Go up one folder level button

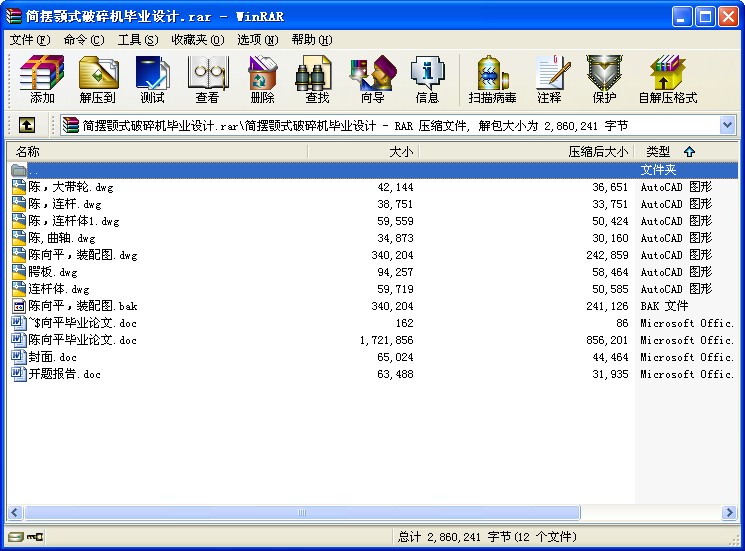(27, 125)
